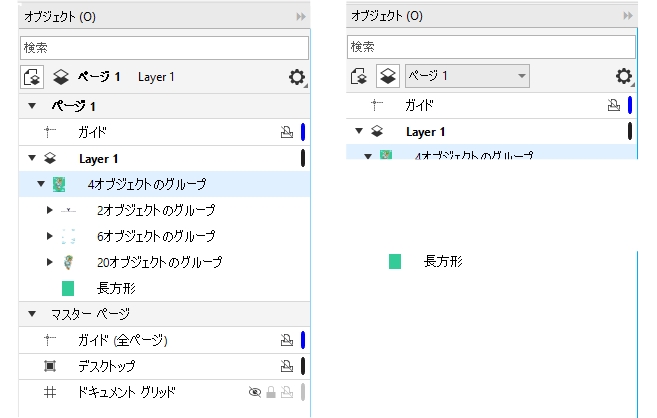Click the show pages view icon in left panel

pyautogui.click(x=32, y=77)
